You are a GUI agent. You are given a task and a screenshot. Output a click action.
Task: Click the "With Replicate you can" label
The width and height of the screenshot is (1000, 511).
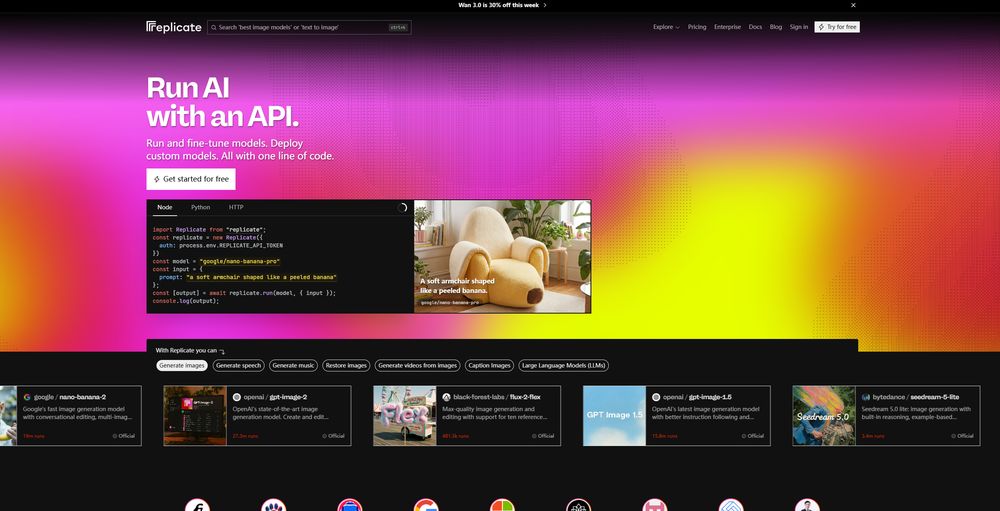pos(186,350)
